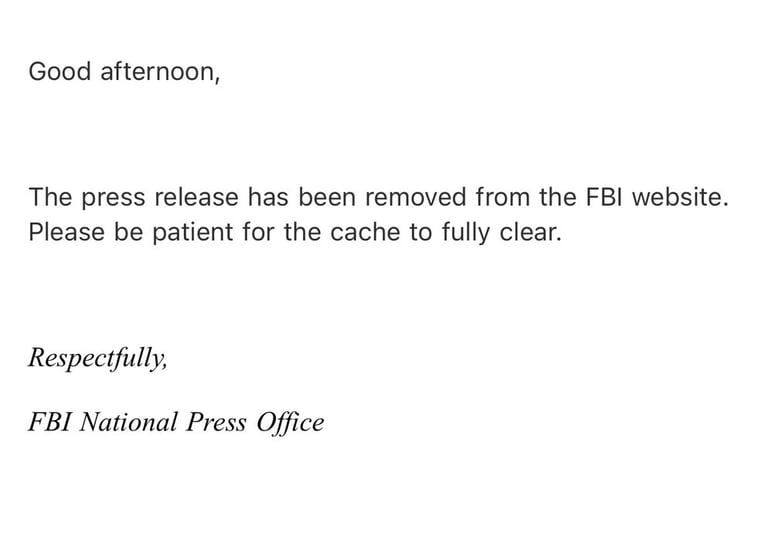Click the word "afternoon" in the greeting
The height and width of the screenshot is (538, 768).
157,72
